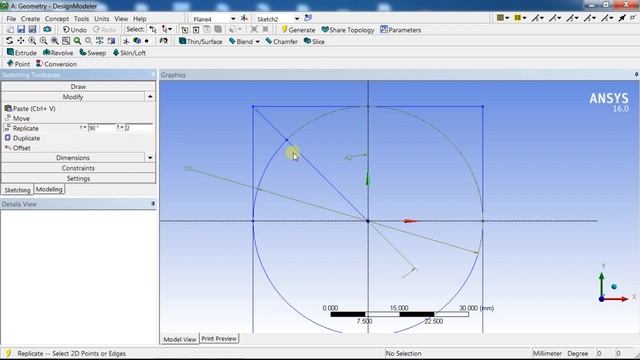Open the Blend dropdown arrow

click(258, 42)
